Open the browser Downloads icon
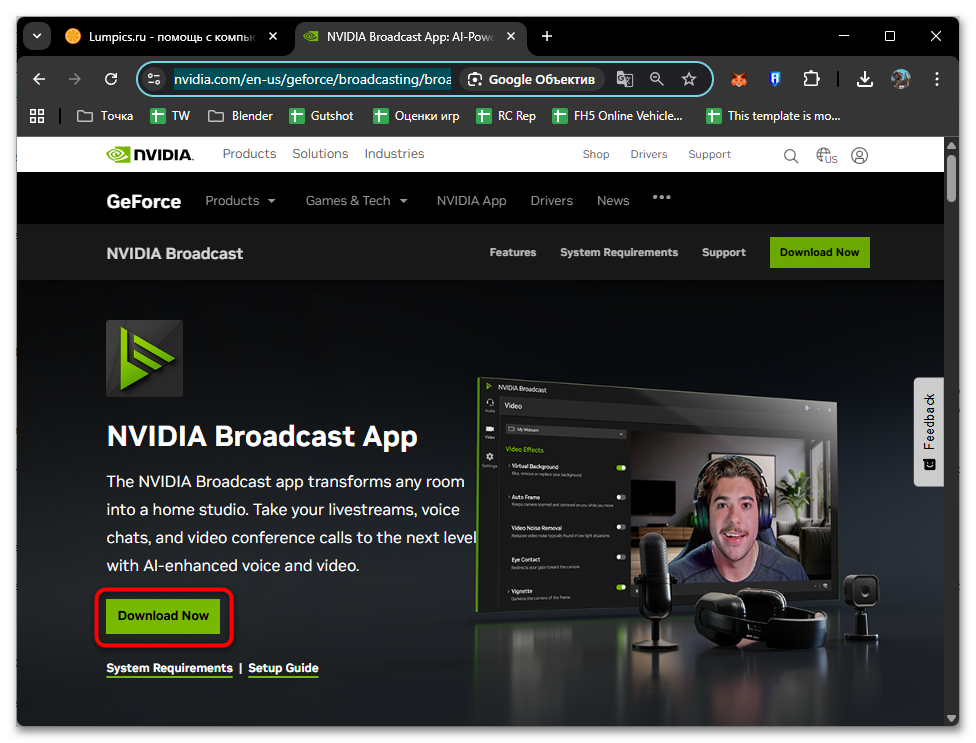 [865, 79]
